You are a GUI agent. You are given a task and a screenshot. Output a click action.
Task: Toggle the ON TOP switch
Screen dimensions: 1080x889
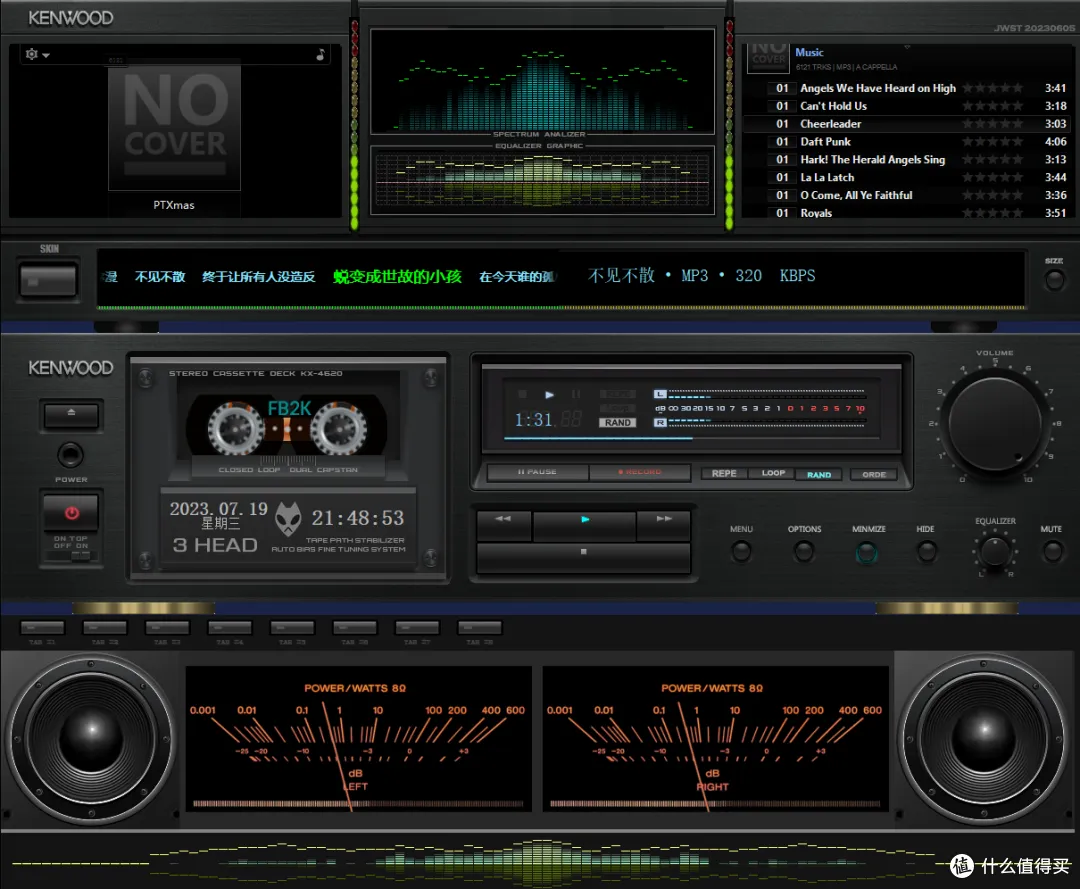[x=72, y=554]
